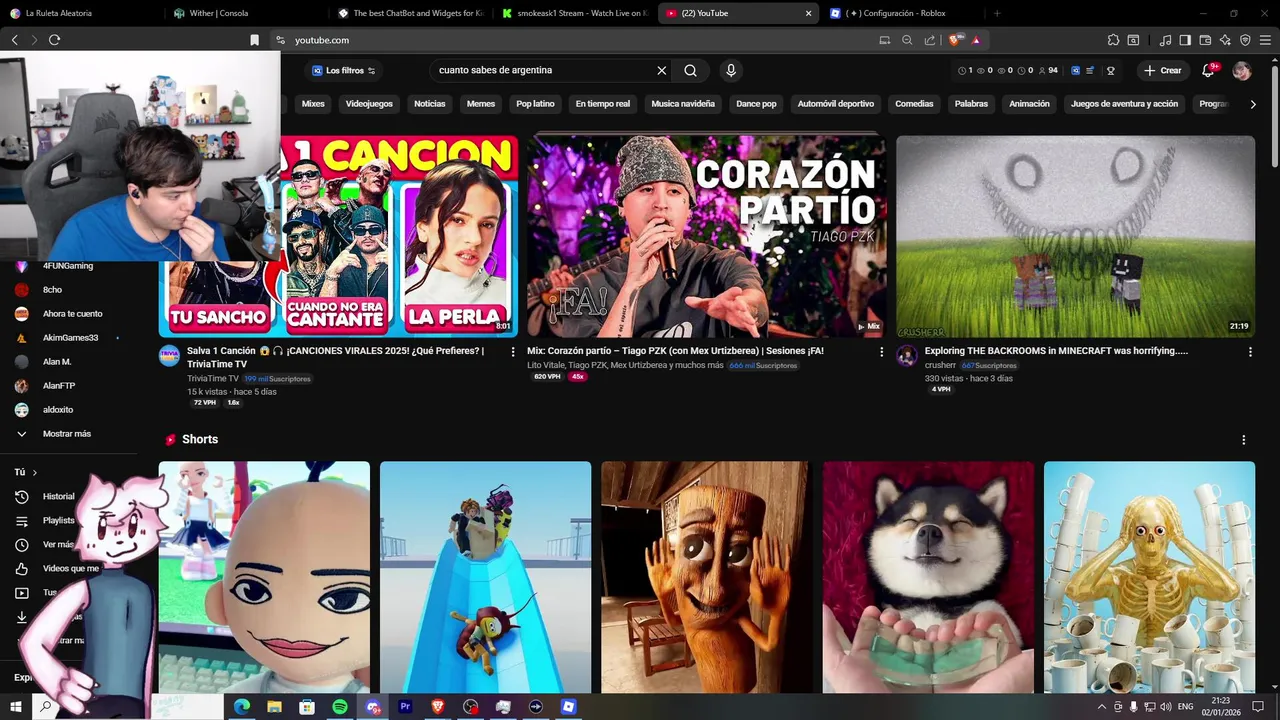
Task: Open YouTube notifications bell
Action: click(1209, 70)
